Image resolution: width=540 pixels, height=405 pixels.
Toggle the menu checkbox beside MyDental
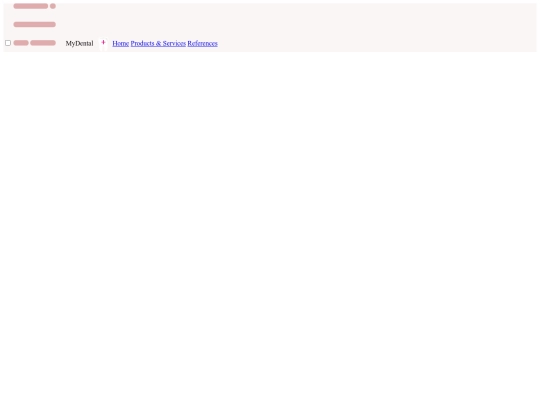point(8,43)
